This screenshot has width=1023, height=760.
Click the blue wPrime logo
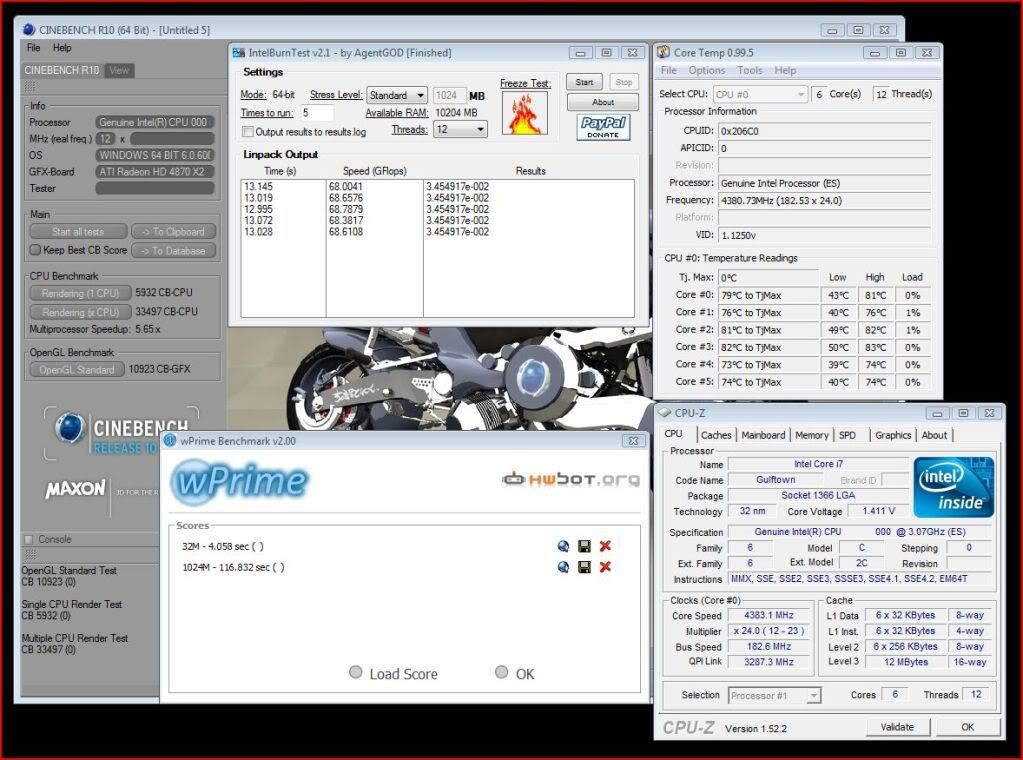(x=239, y=481)
